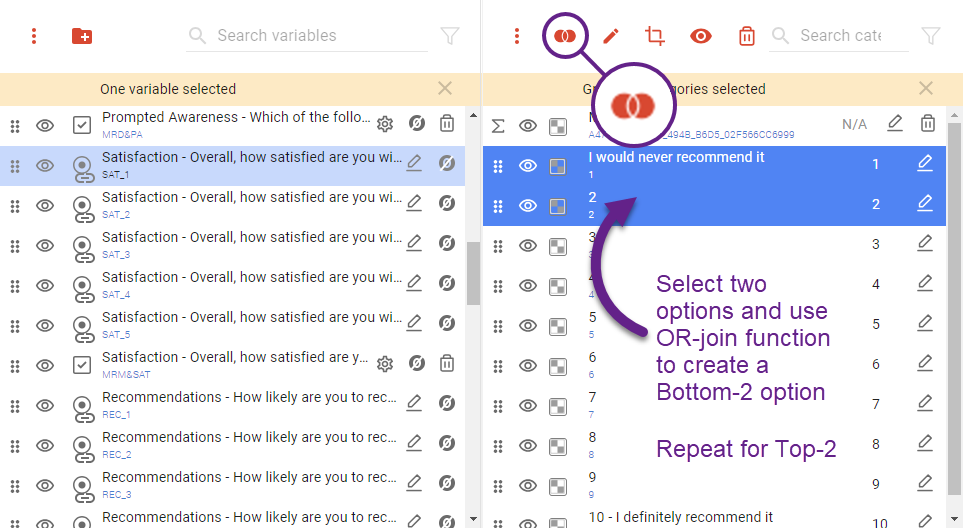
Task: Click the red eye visibility icon in toolbar
Action: (x=701, y=36)
